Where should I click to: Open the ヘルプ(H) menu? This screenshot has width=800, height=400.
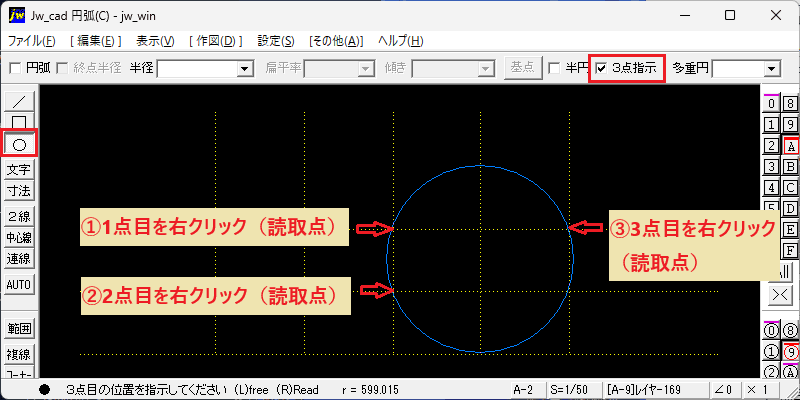[401, 41]
